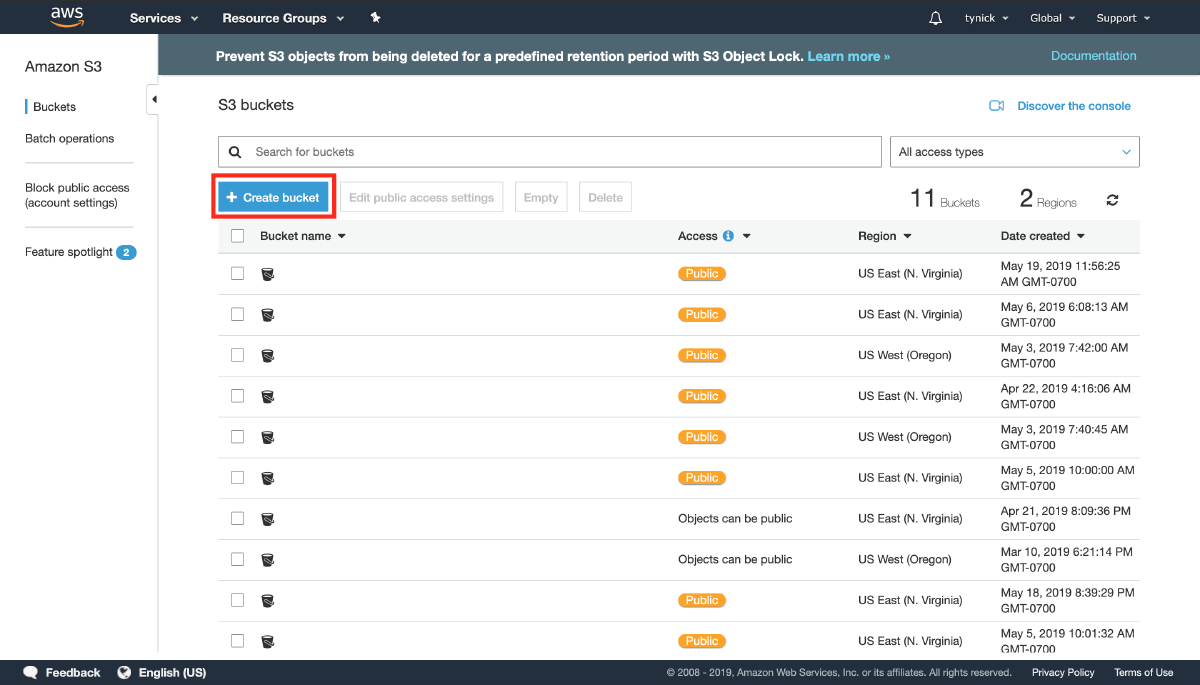The height and width of the screenshot is (685, 1200).
Task: Click the video camera icon beside Discover the console
Action: (x=996, y=106)
